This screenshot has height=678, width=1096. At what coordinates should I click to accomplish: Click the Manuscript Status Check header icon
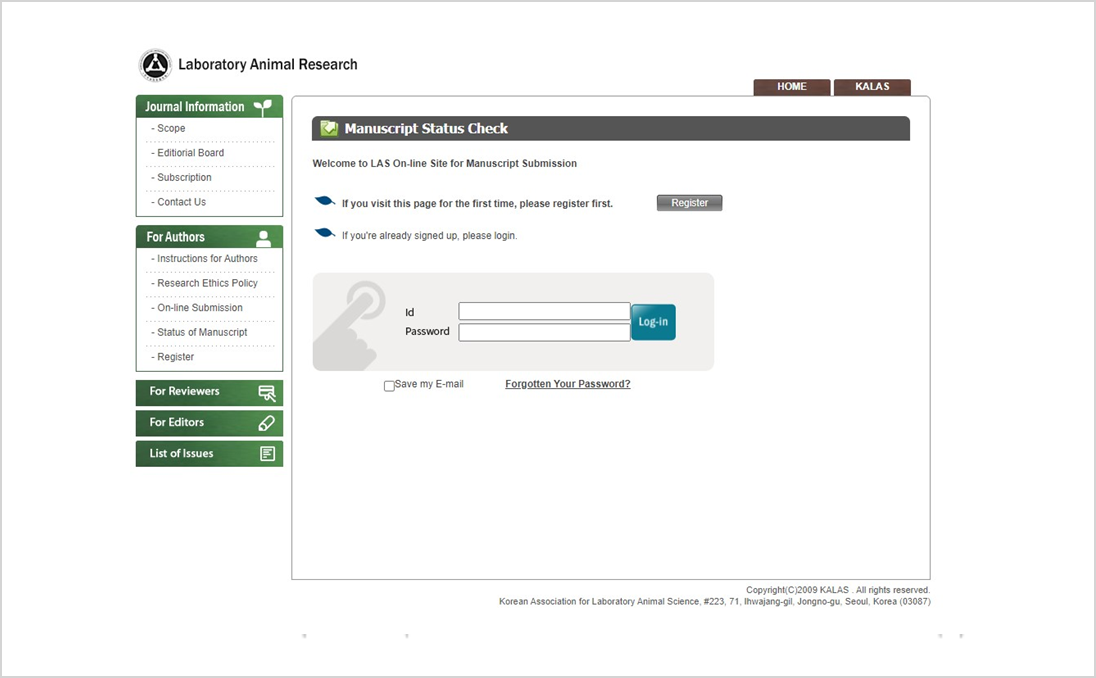click(329, 128)
